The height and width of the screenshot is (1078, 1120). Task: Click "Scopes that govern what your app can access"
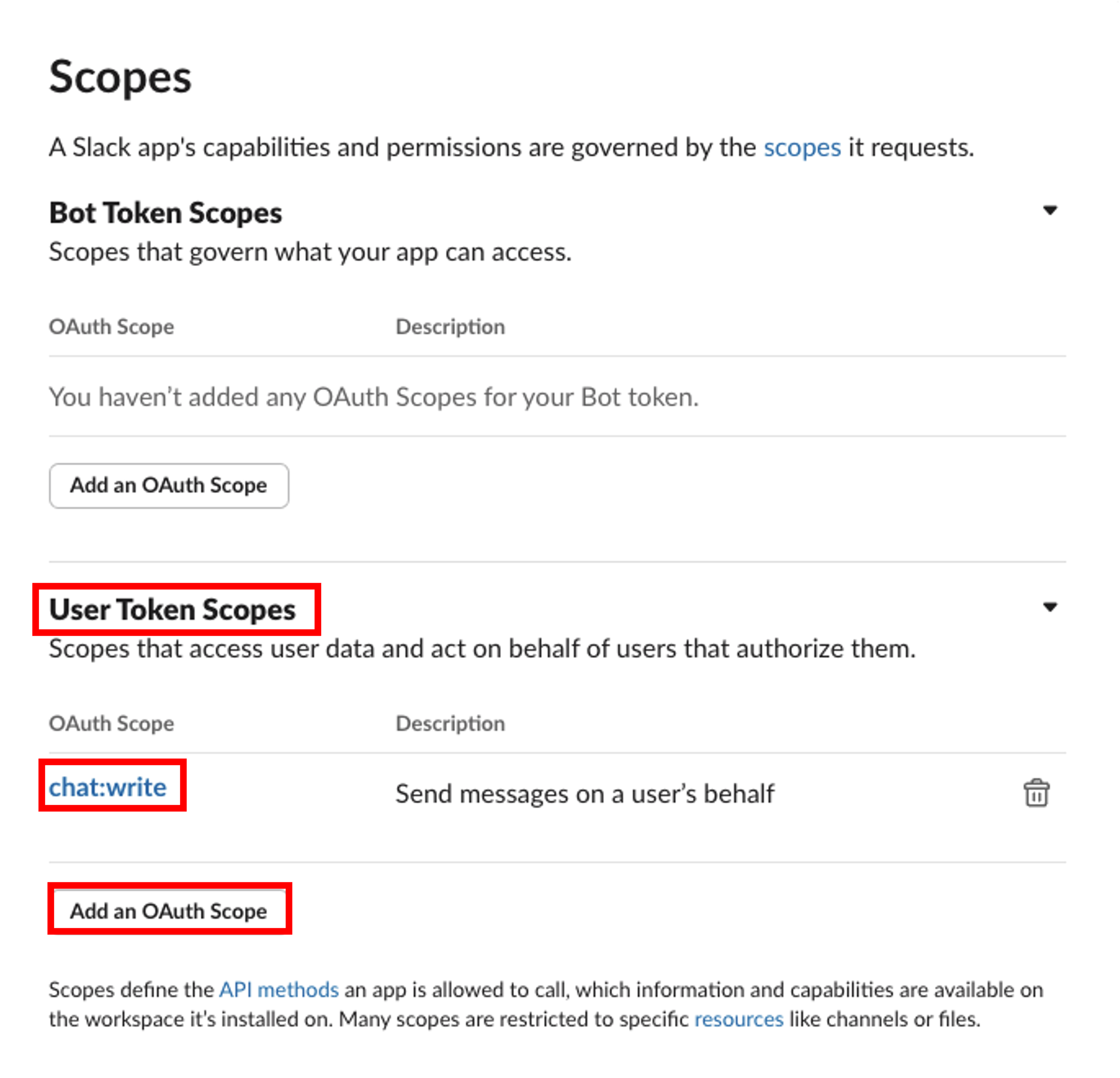(310, 252)
